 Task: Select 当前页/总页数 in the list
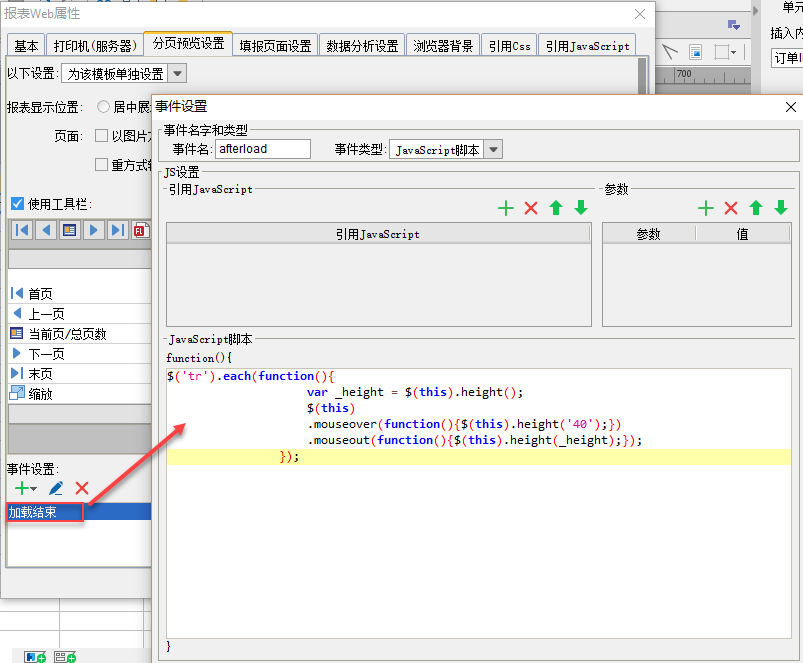click(80, 334)
